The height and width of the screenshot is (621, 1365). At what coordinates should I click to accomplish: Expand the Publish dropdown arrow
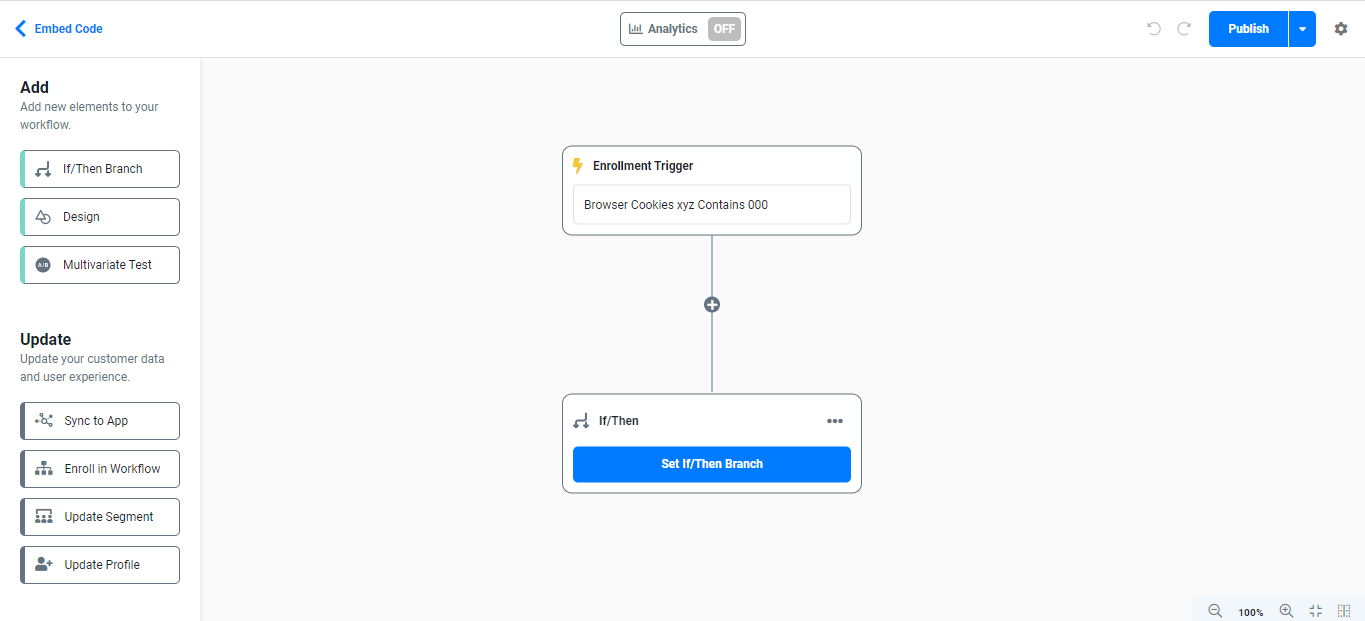pos(1302,29)
